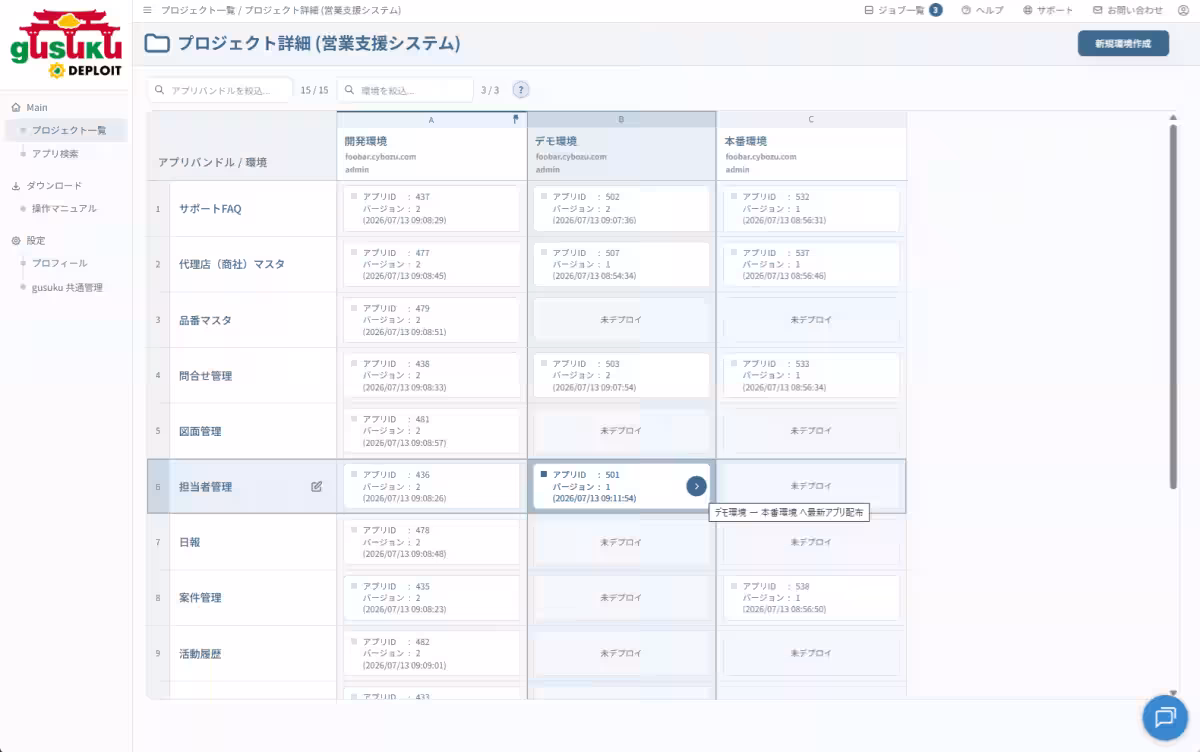Viewport: 1200px width, 752px height.
Task: Focus the app bundle filter field
Action: tap(220, 90)
